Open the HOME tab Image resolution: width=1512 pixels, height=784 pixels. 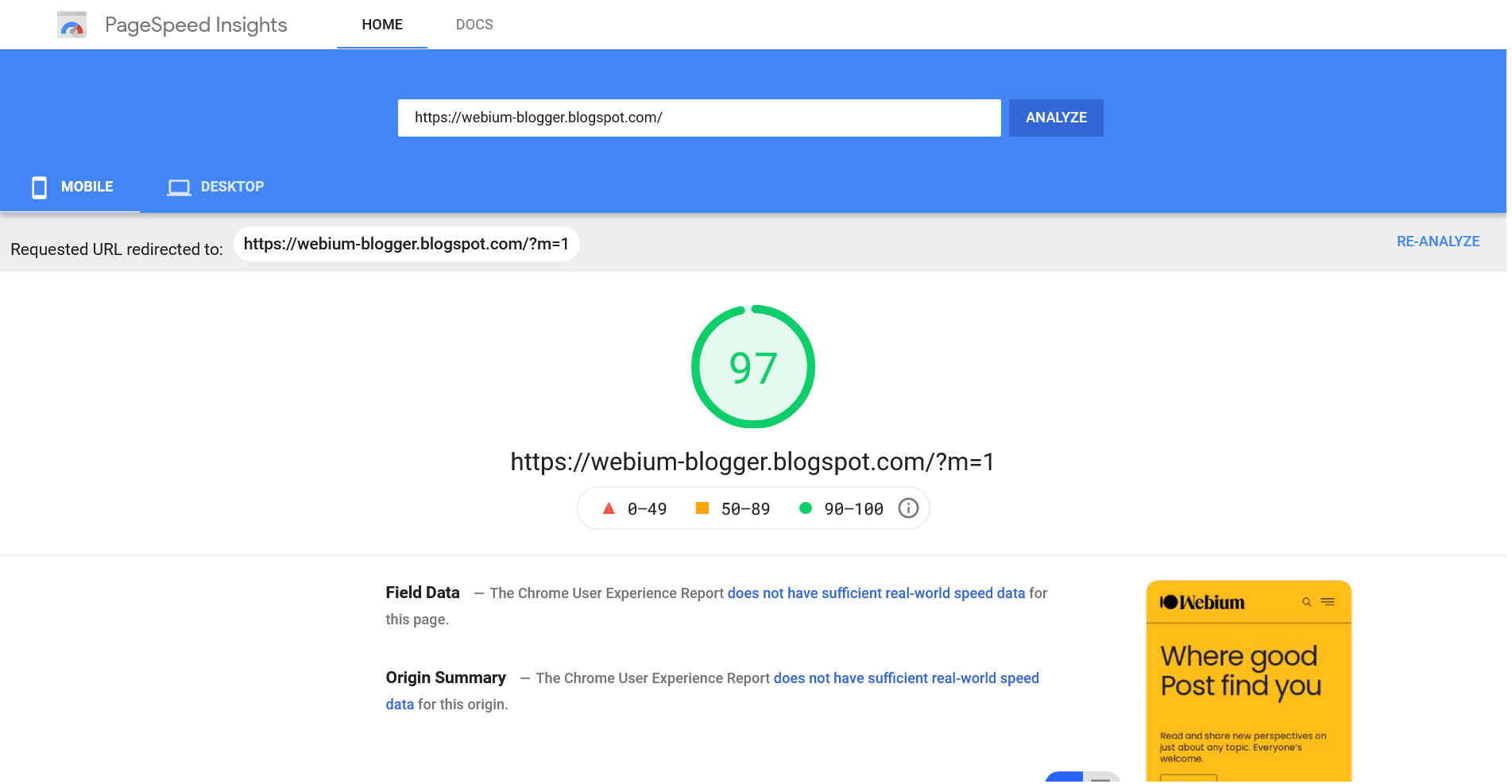pos(382,25)
